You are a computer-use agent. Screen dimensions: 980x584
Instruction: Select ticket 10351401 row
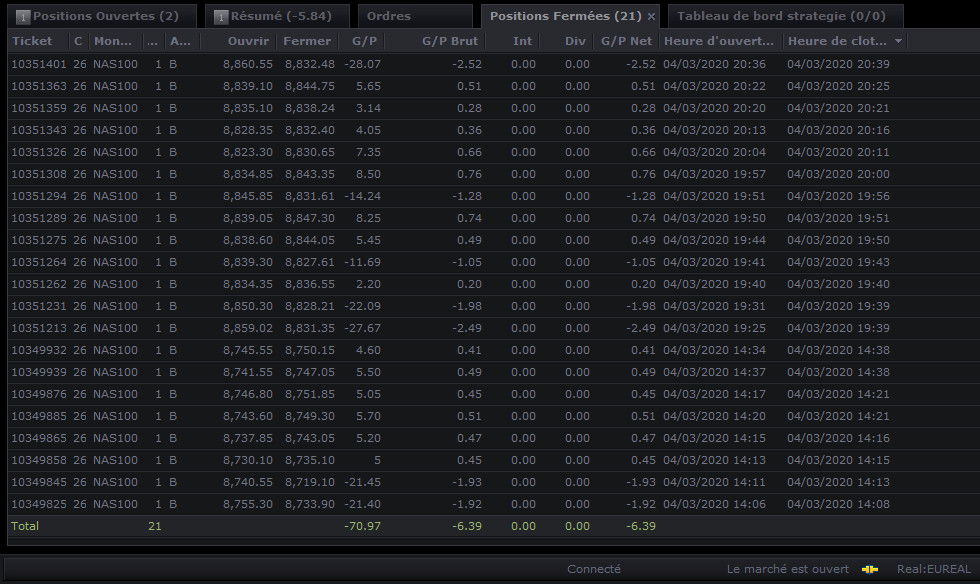click(x=490, y=64)
